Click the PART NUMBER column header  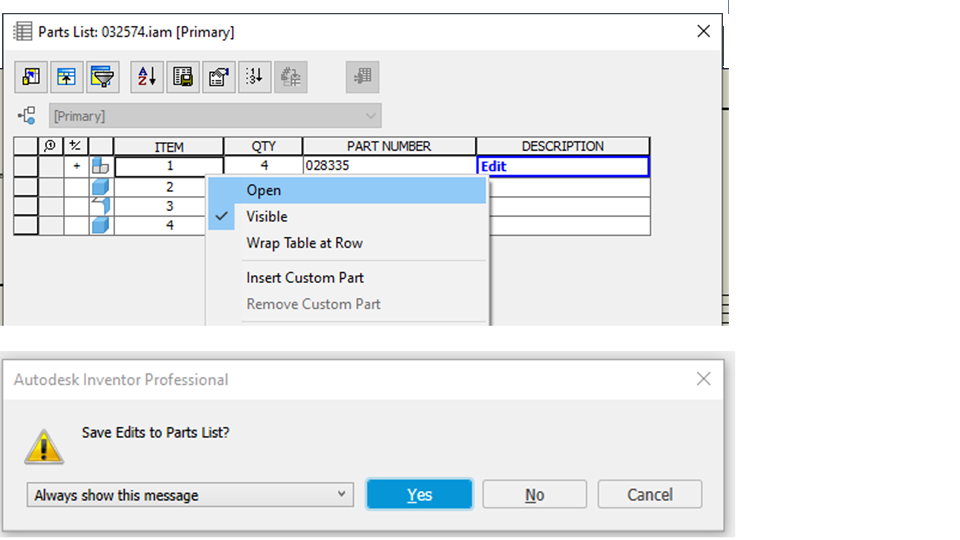389,146
